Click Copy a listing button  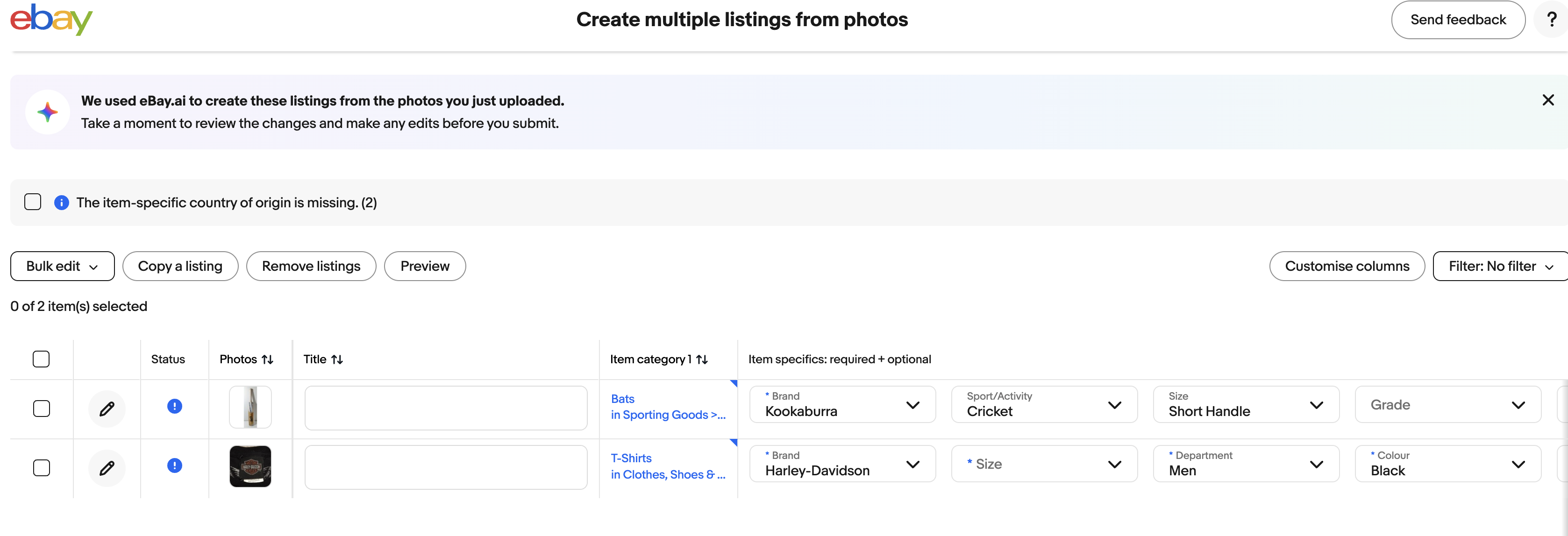coord(180,266)
